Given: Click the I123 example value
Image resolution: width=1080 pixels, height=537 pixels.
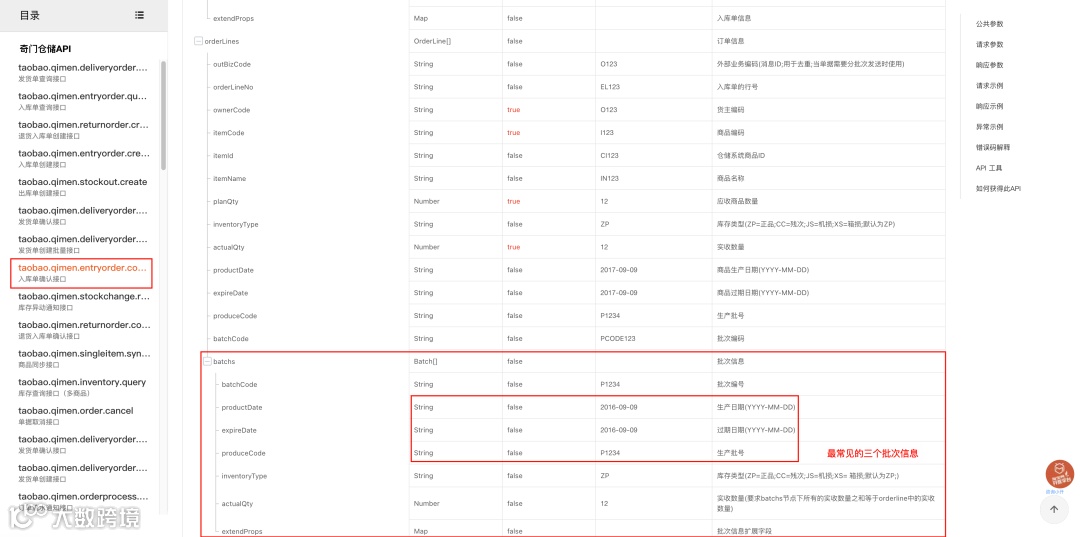Looking at the screenshot, I should pyautogui.click(x=607, y=132).
